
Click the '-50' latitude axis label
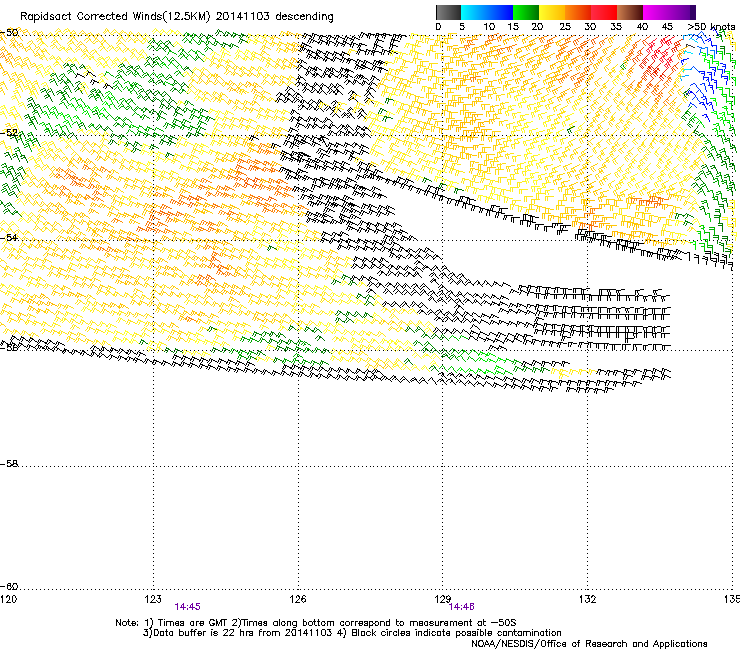pyautogui.click(x=9, y=33)
